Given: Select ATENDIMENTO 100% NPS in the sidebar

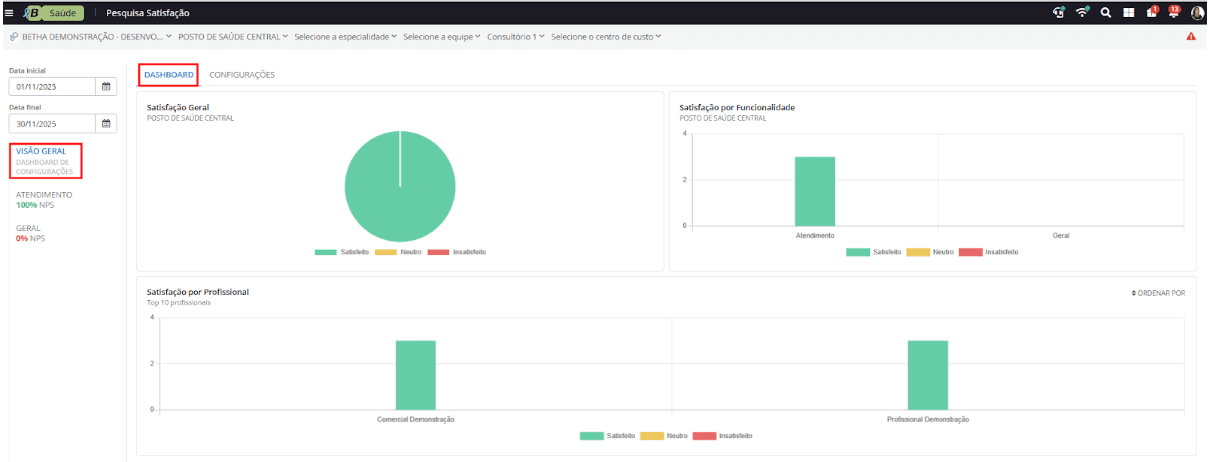Looking at the screenshot, I should click(x=44, y=199).
